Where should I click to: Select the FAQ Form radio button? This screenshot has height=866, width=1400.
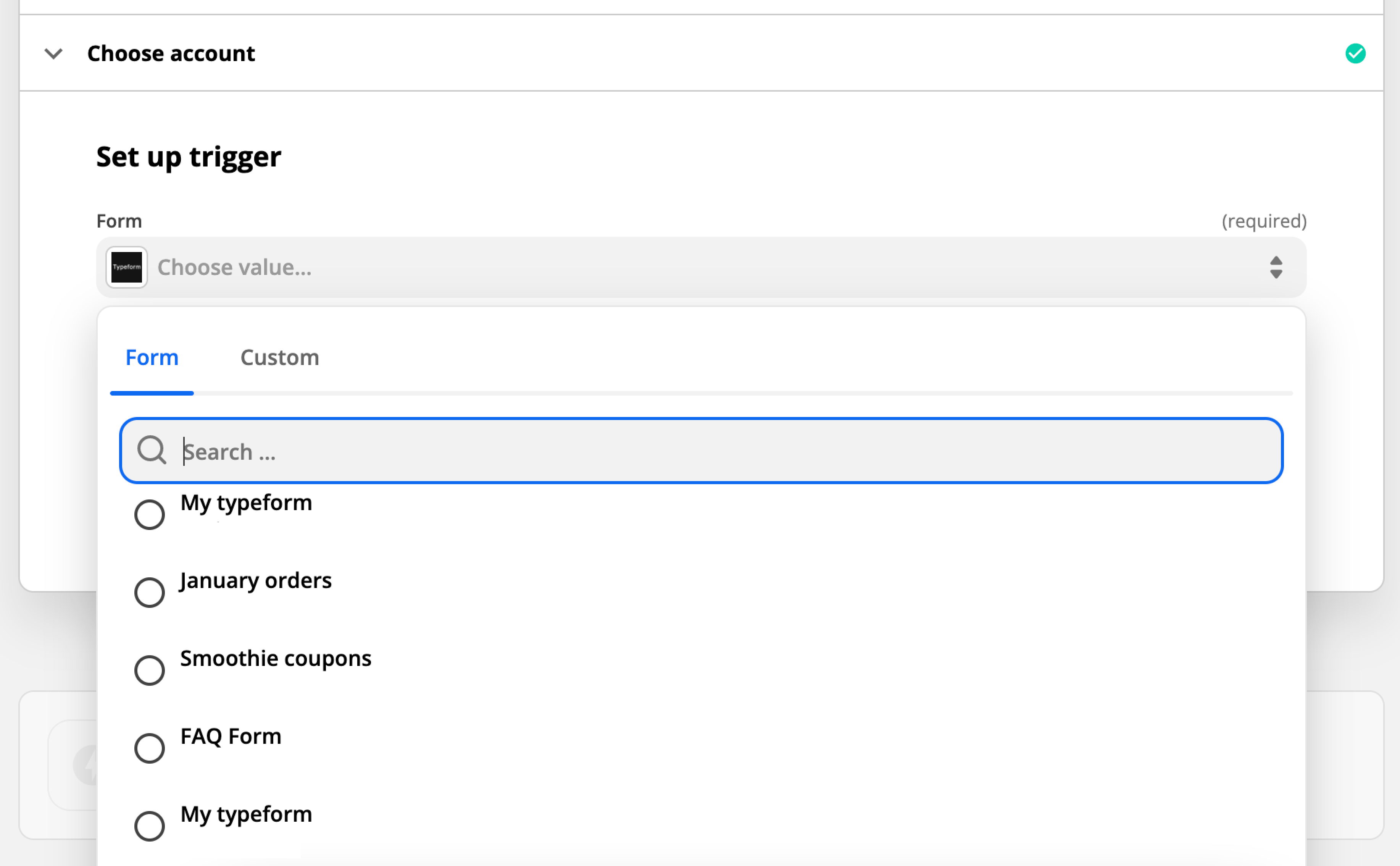coord(149,748)
